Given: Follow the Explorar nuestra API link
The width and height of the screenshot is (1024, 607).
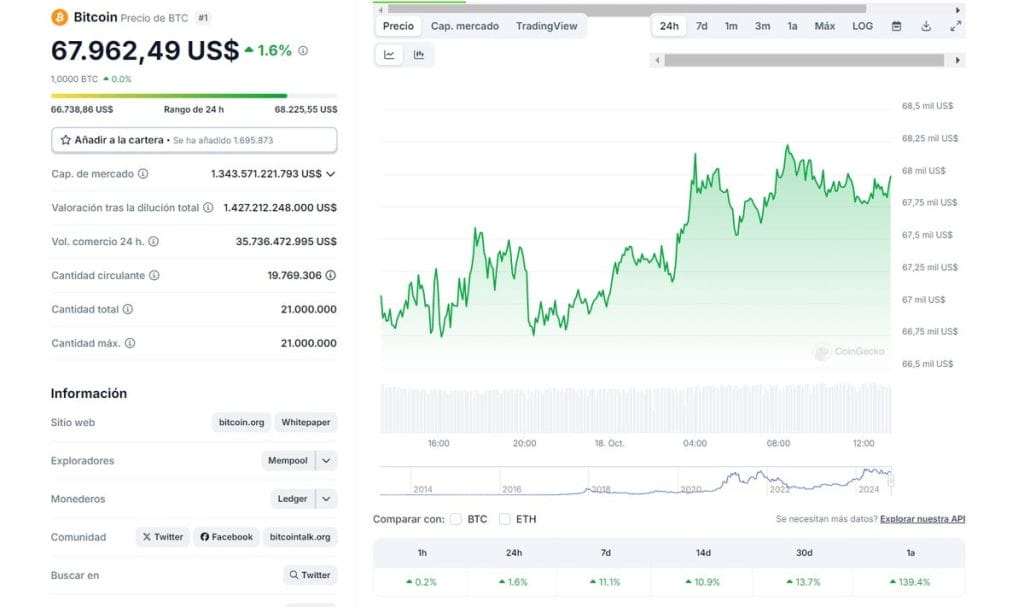Looking at the screenshot, I should (922, 519).
